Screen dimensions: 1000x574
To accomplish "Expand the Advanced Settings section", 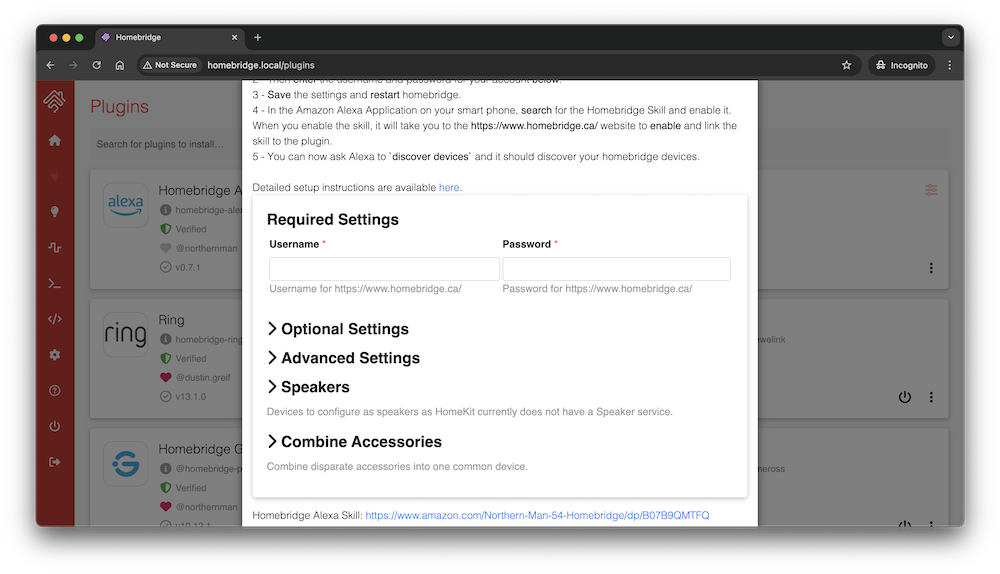I will [x=344, y=358].
